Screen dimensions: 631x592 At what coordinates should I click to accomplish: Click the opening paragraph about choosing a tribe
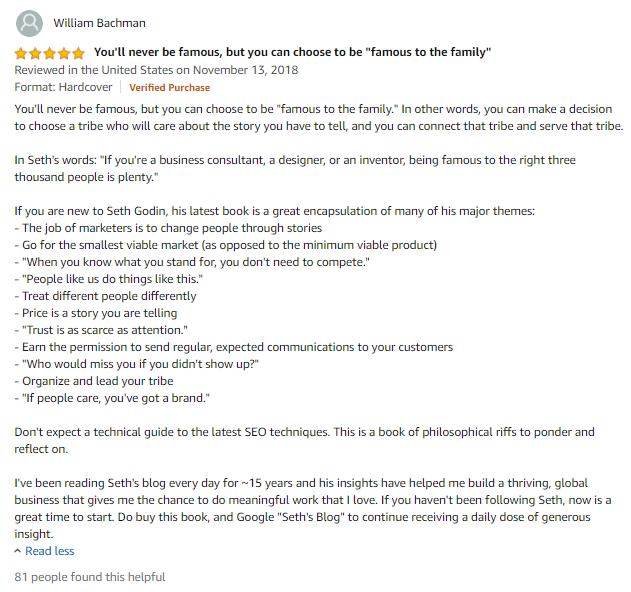click(319, 118)
